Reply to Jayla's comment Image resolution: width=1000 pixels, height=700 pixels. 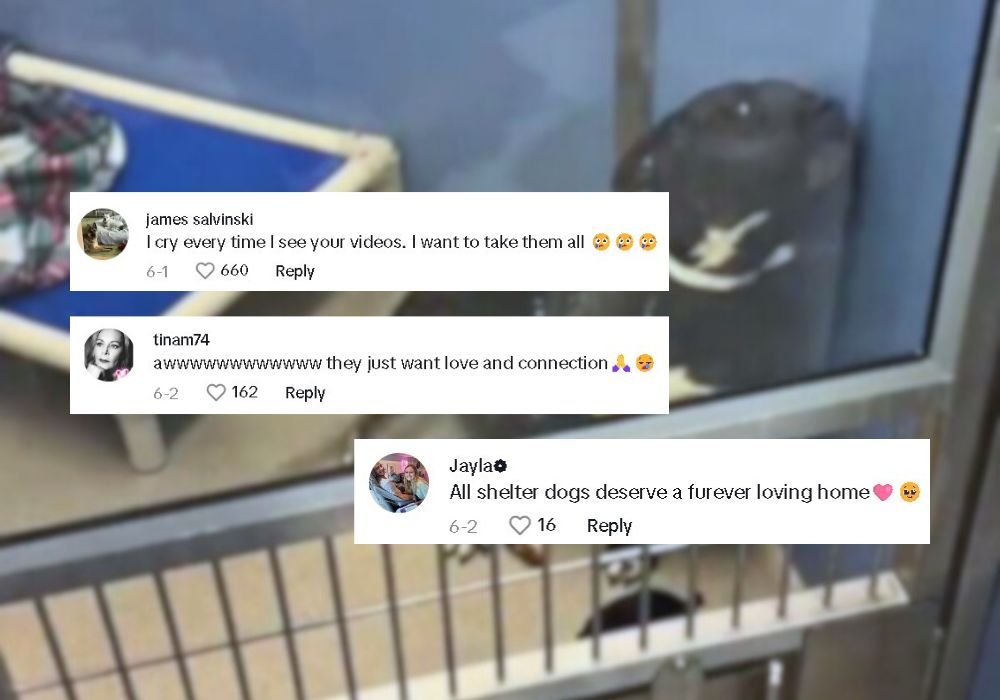pos(609,526)
